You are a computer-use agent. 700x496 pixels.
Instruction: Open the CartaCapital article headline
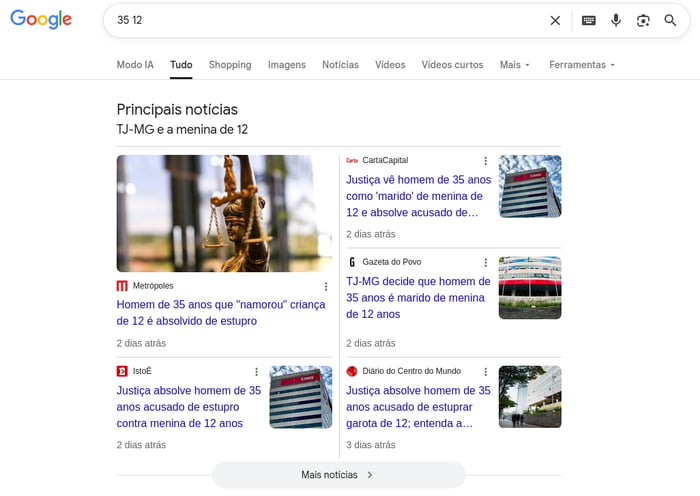click(x=418, y=196)
